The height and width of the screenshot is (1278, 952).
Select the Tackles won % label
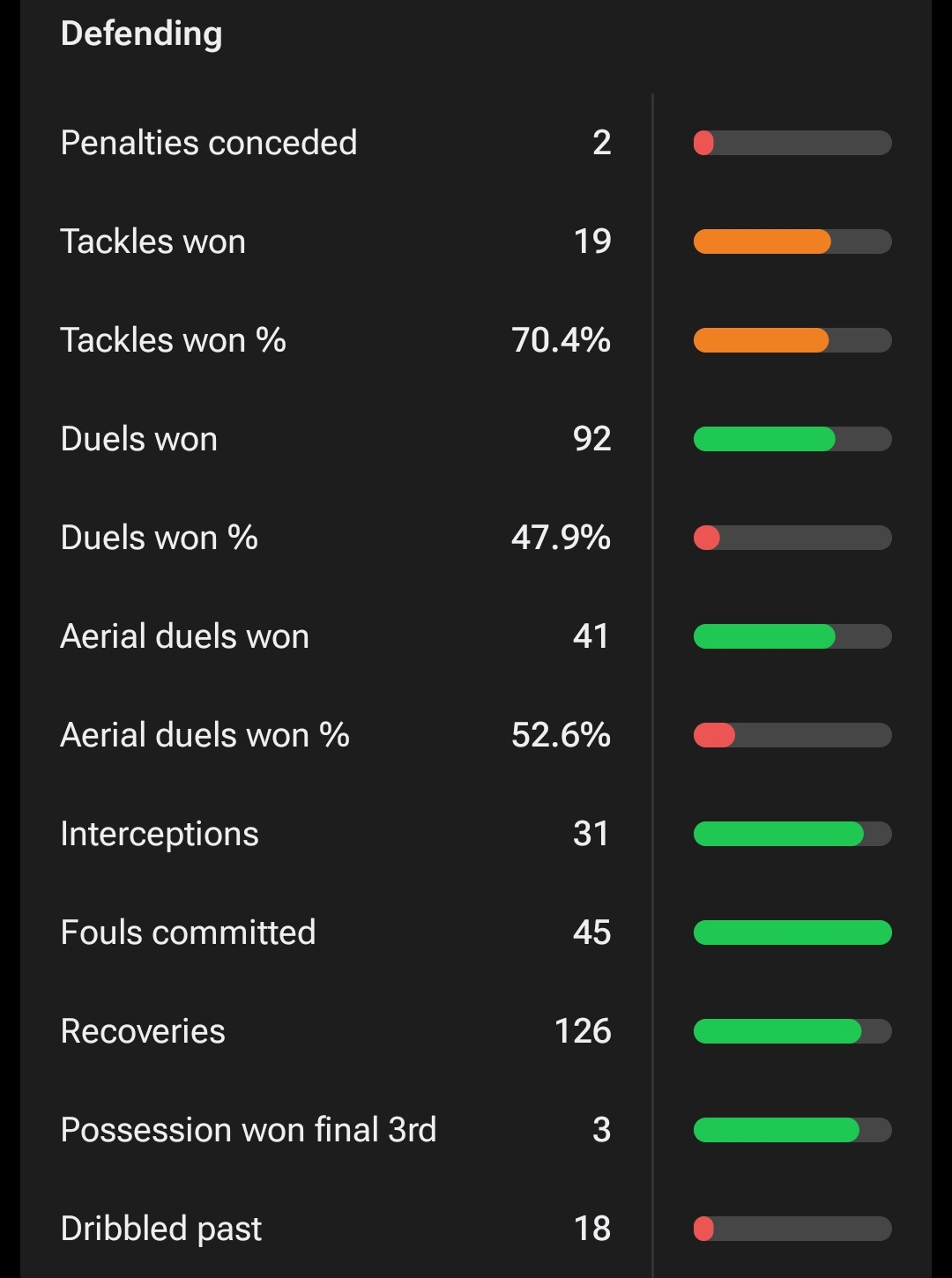pyautogui.click(x=173, y=340)
